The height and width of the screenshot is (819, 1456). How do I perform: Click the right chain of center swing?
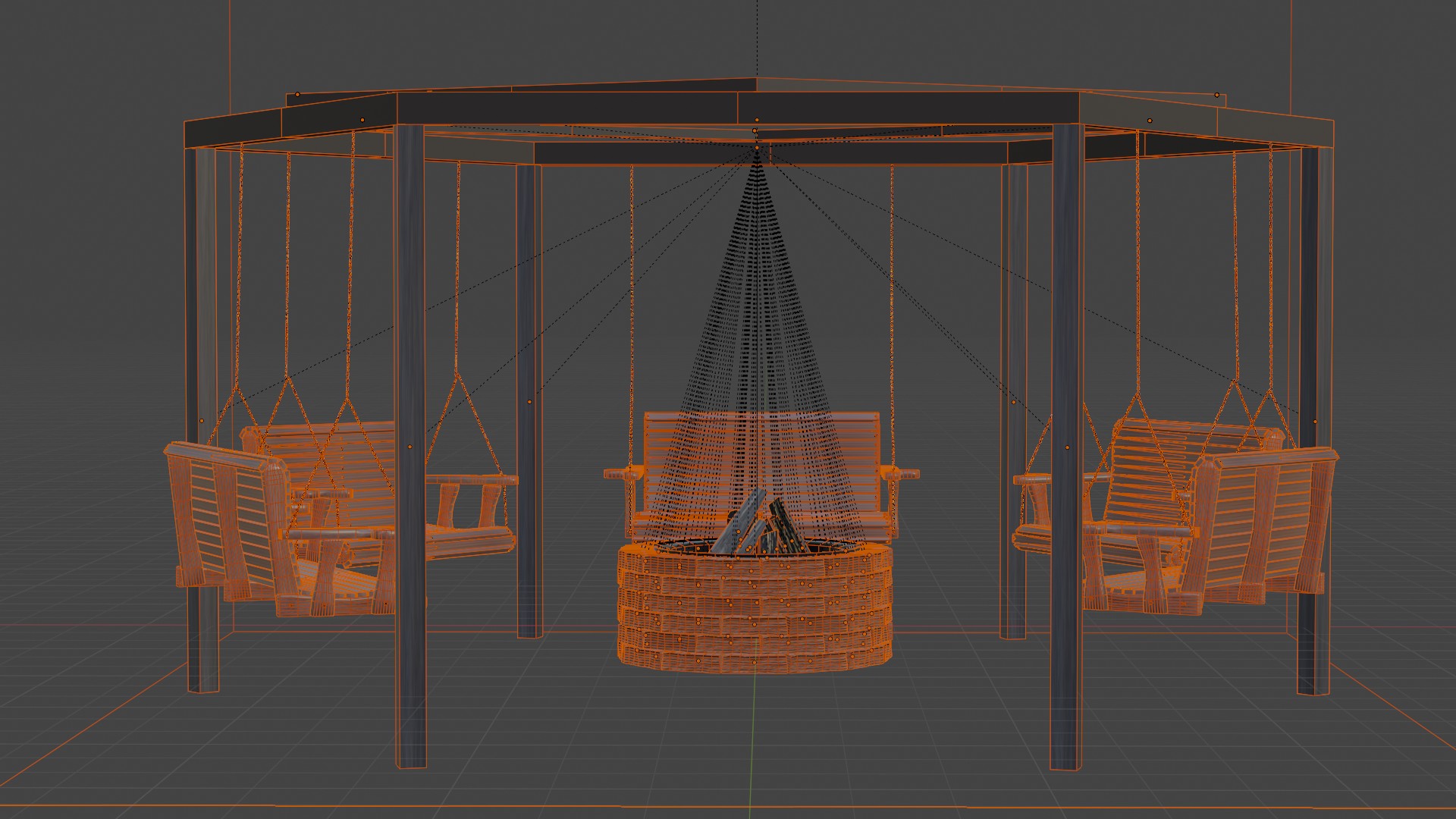(x=892, y=303)
